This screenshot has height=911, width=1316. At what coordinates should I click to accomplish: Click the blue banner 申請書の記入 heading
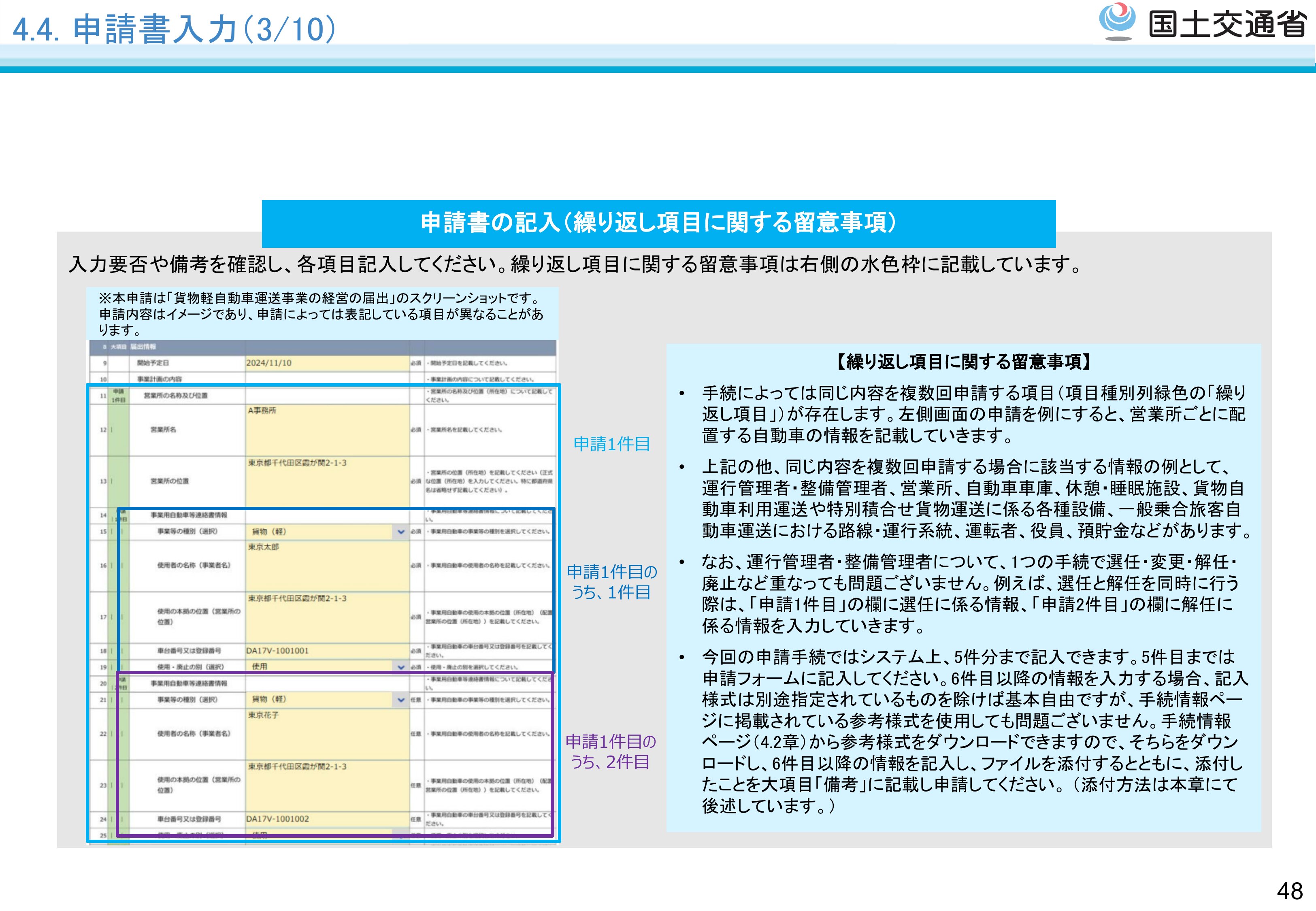658,223
